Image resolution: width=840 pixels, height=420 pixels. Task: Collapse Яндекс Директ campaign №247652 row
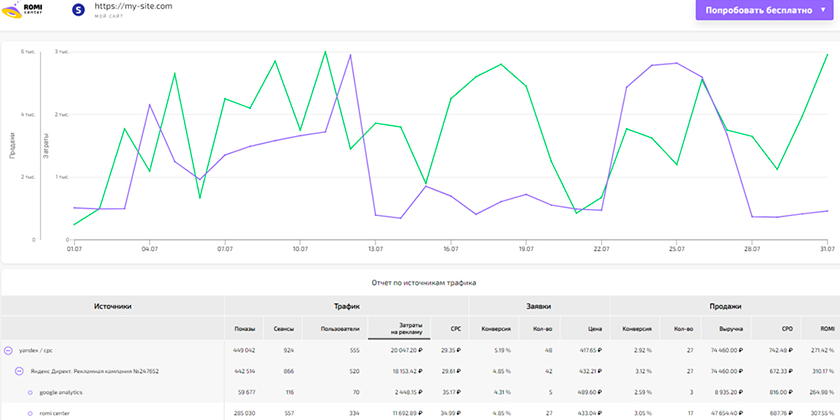coord(19,371)
